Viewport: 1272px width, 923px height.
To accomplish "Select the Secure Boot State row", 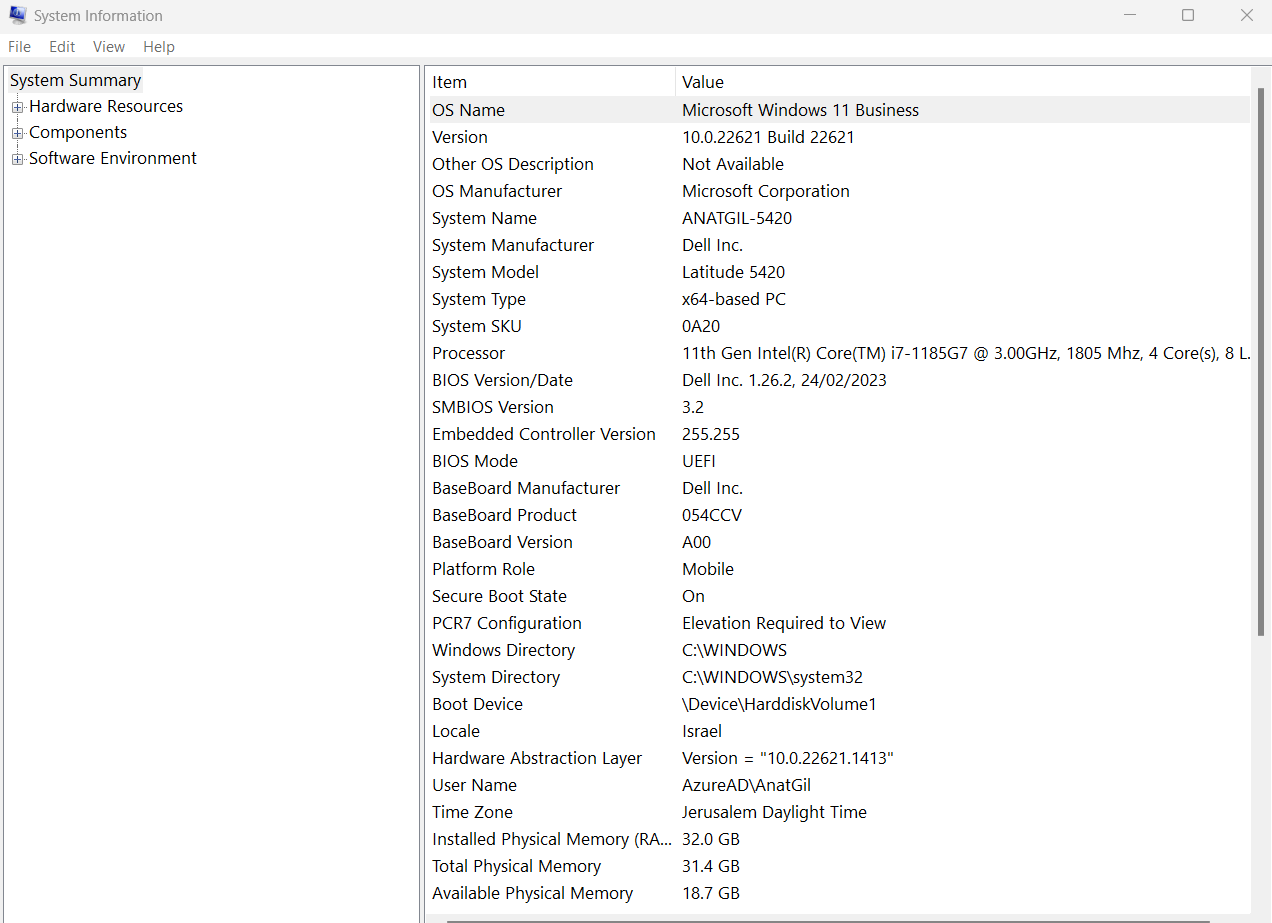I will coord(840,596).
